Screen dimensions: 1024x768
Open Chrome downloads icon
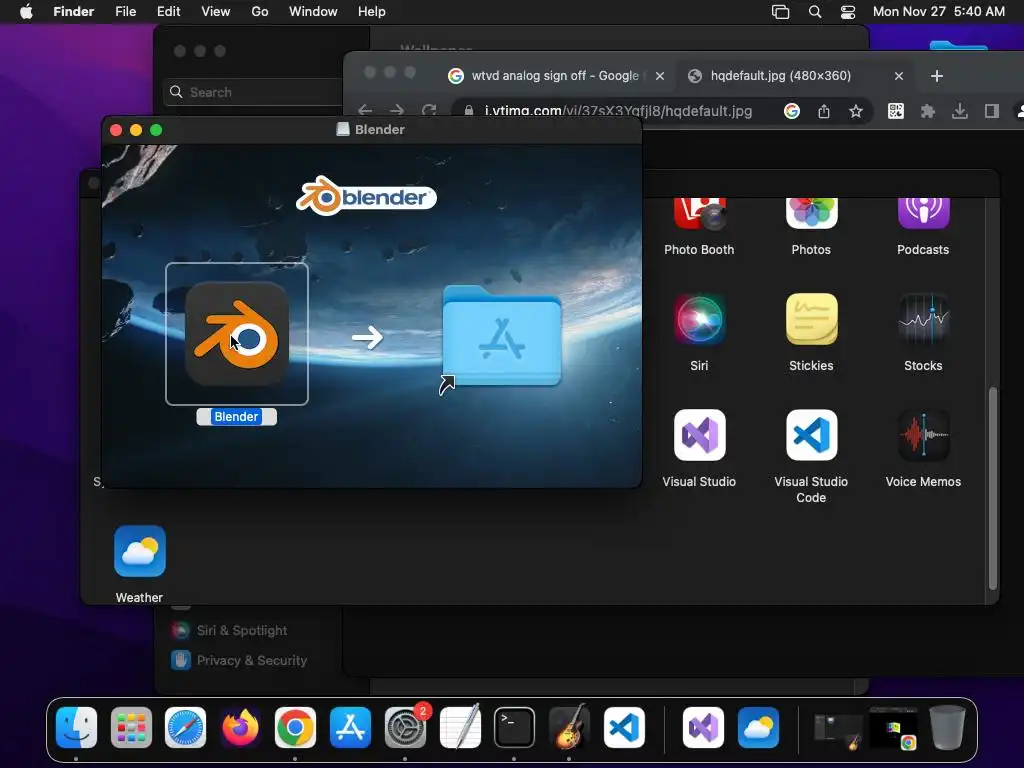(x=959, y=112)
